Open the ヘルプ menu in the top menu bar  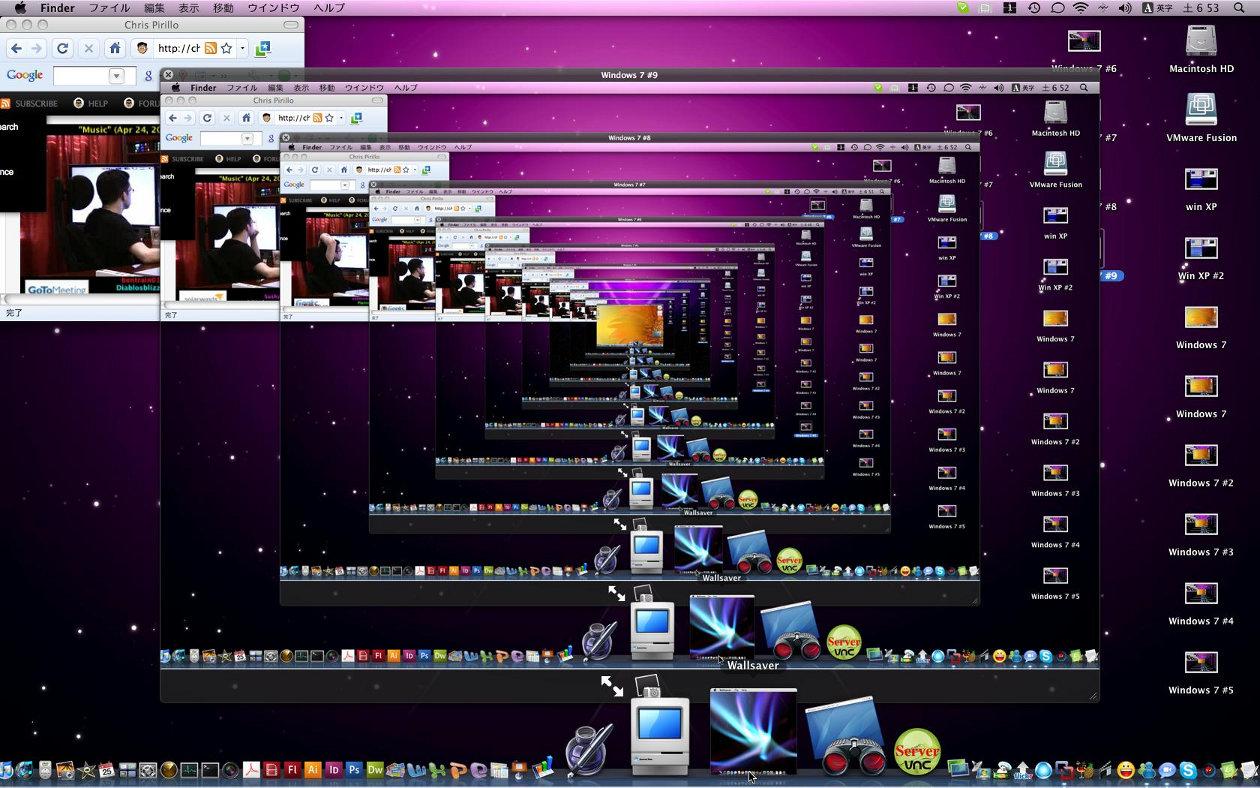click(x=328, y=8)
